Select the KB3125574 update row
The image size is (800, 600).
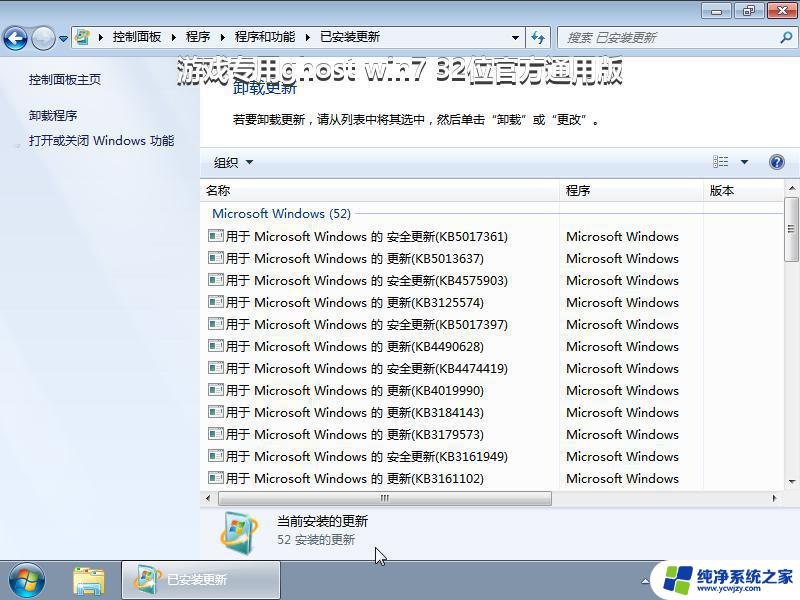(346, 302)
